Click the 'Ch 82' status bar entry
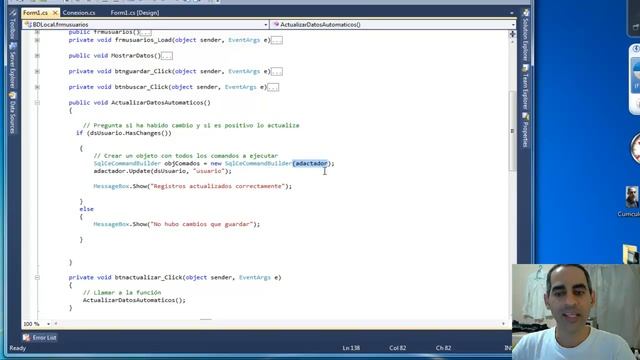Viewport: 640px width, 360px height. (x=443, y=348)
